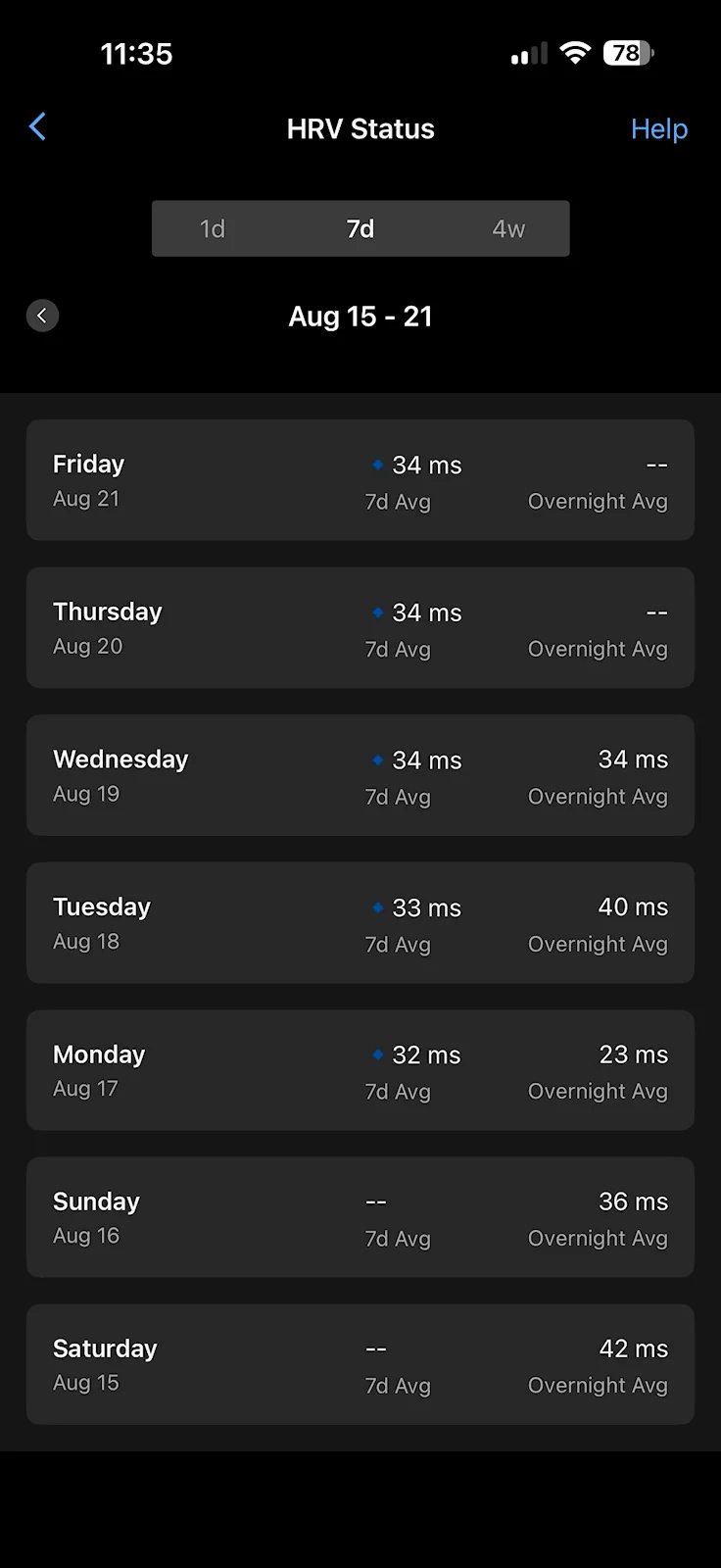The height and width of the screenshot is (1568, 721).
Task: Select Monday's 23 ms overnight average
Action: pos(633,1054)
